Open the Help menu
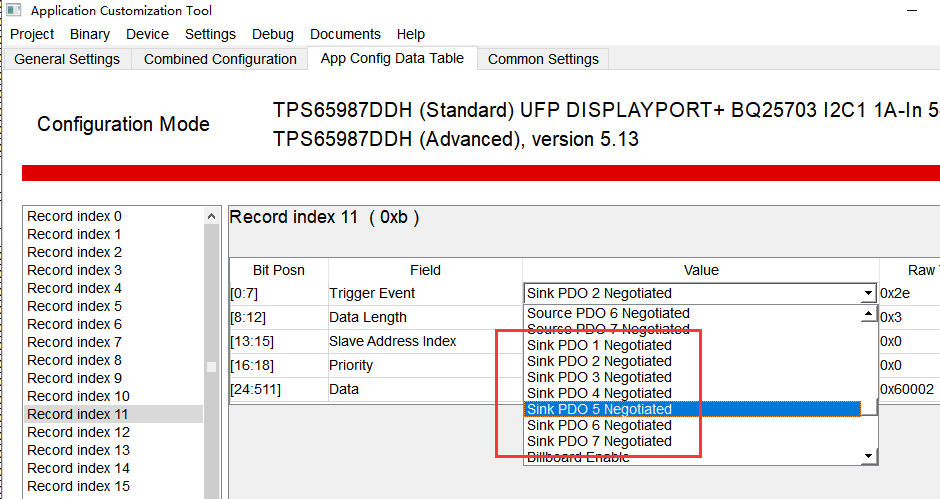Screen dimensions: 940x499 [x=411, y=34]
